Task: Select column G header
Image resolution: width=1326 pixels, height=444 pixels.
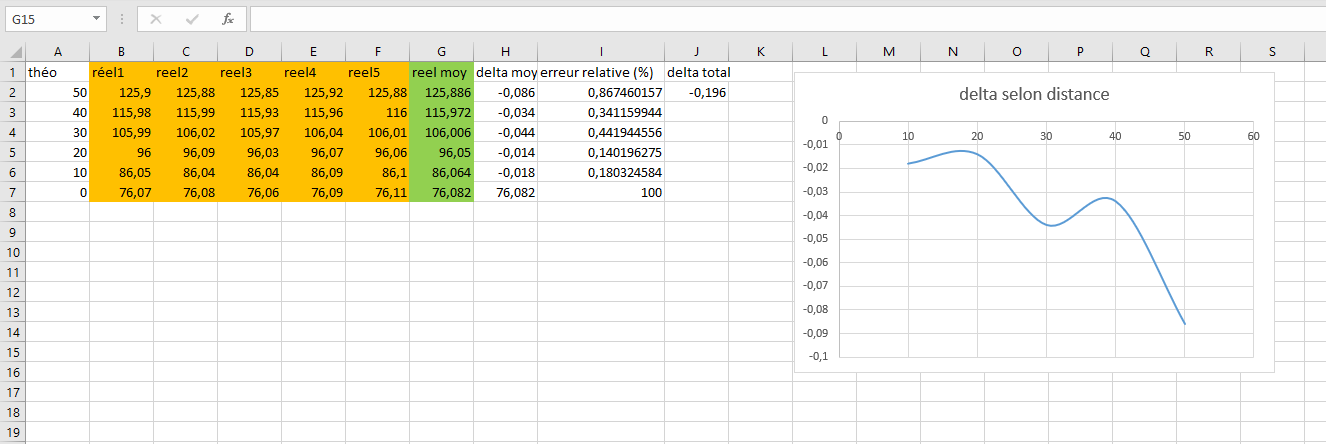Action: click(x=441, y=52)
